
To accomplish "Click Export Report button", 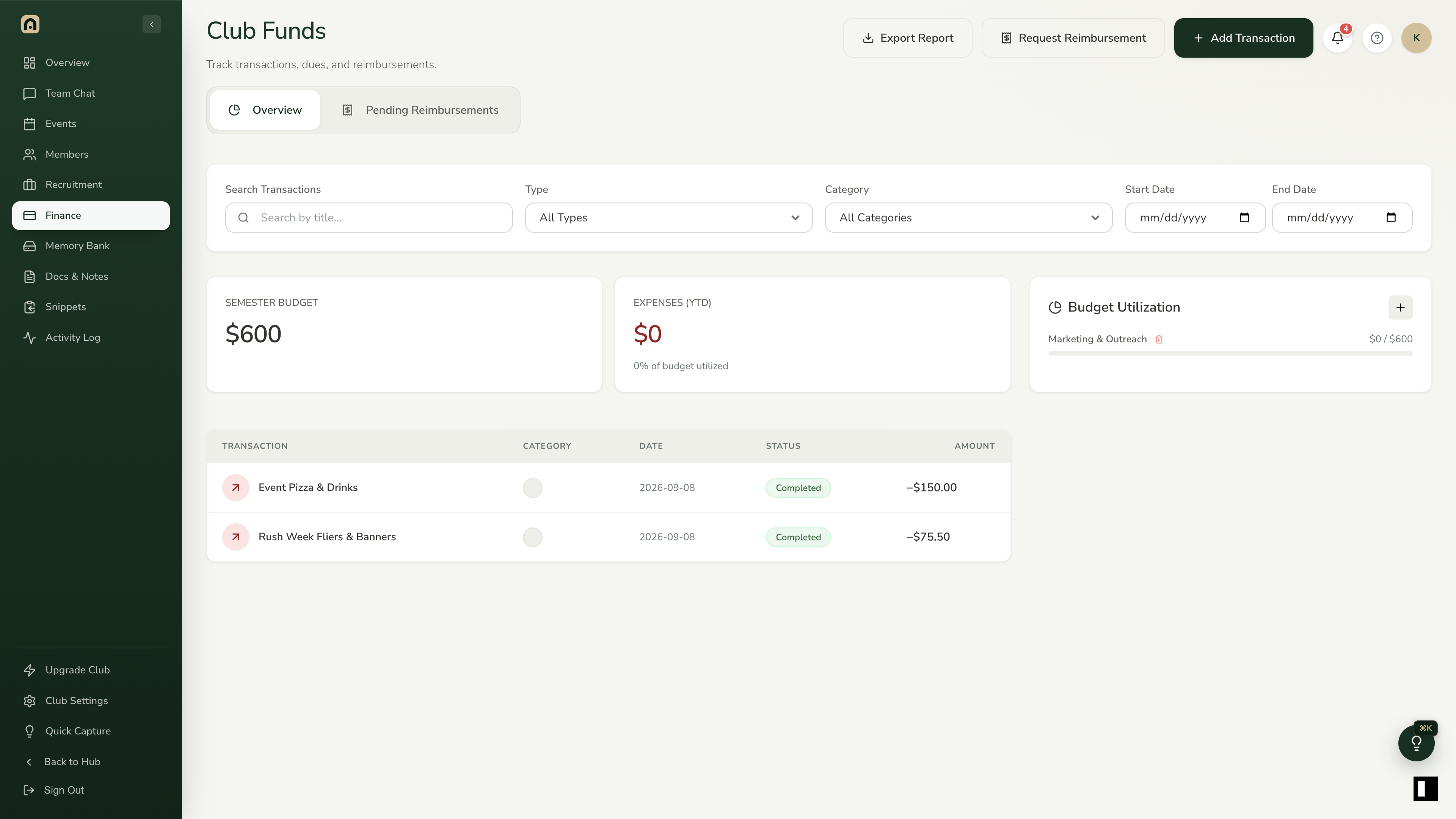I will coord(908,38).
